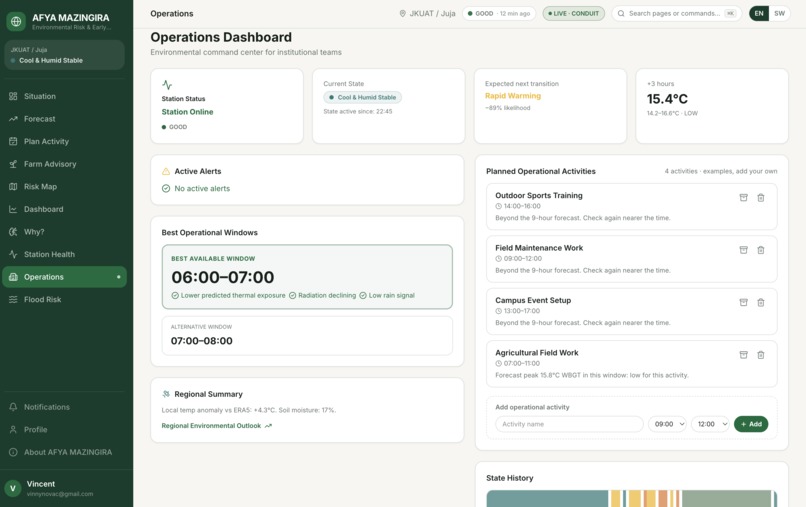
Task: Open Station Health label in sidebar
Action: (x=49, y=255)
